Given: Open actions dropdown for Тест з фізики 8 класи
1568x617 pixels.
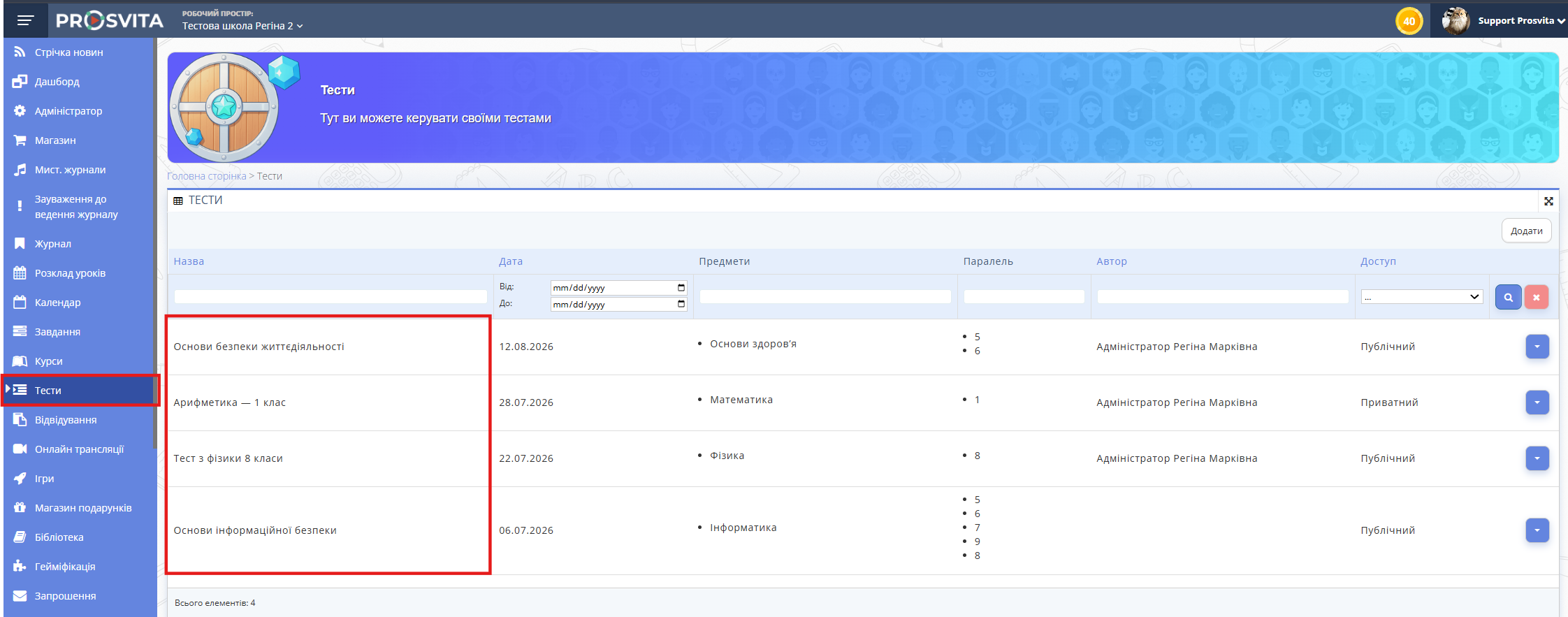Looking at the screenshot, I should click(x=1537, y=458).
